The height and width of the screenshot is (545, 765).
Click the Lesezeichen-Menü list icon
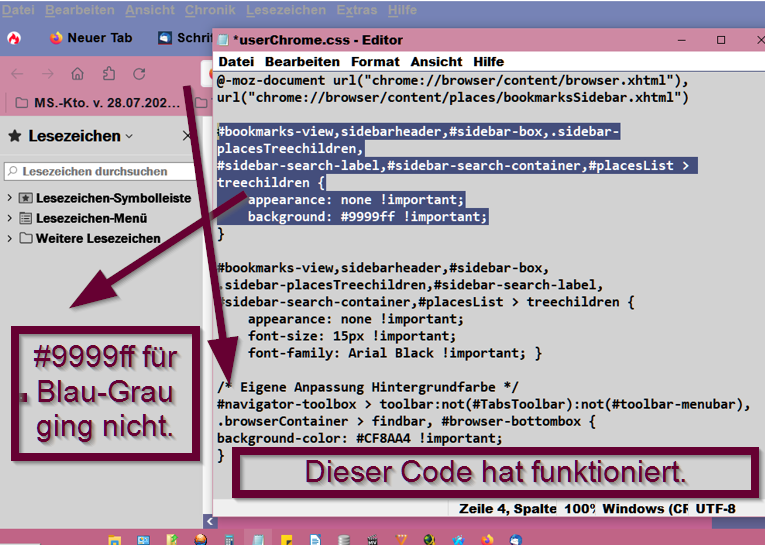pyautogui.click(x=26, y=218)
